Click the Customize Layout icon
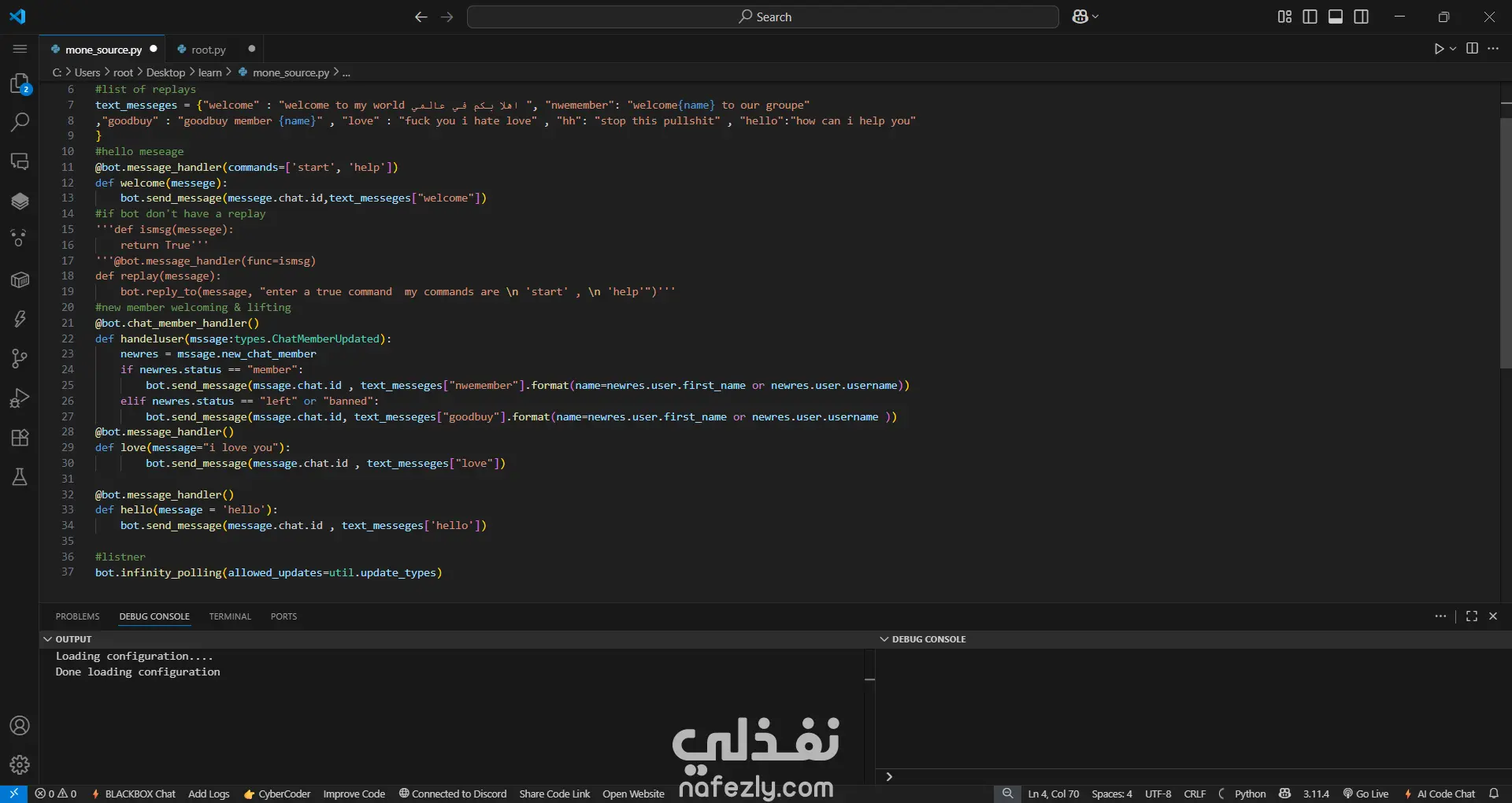Viewport: 1512px width, 803px height. coord(1284,17)
